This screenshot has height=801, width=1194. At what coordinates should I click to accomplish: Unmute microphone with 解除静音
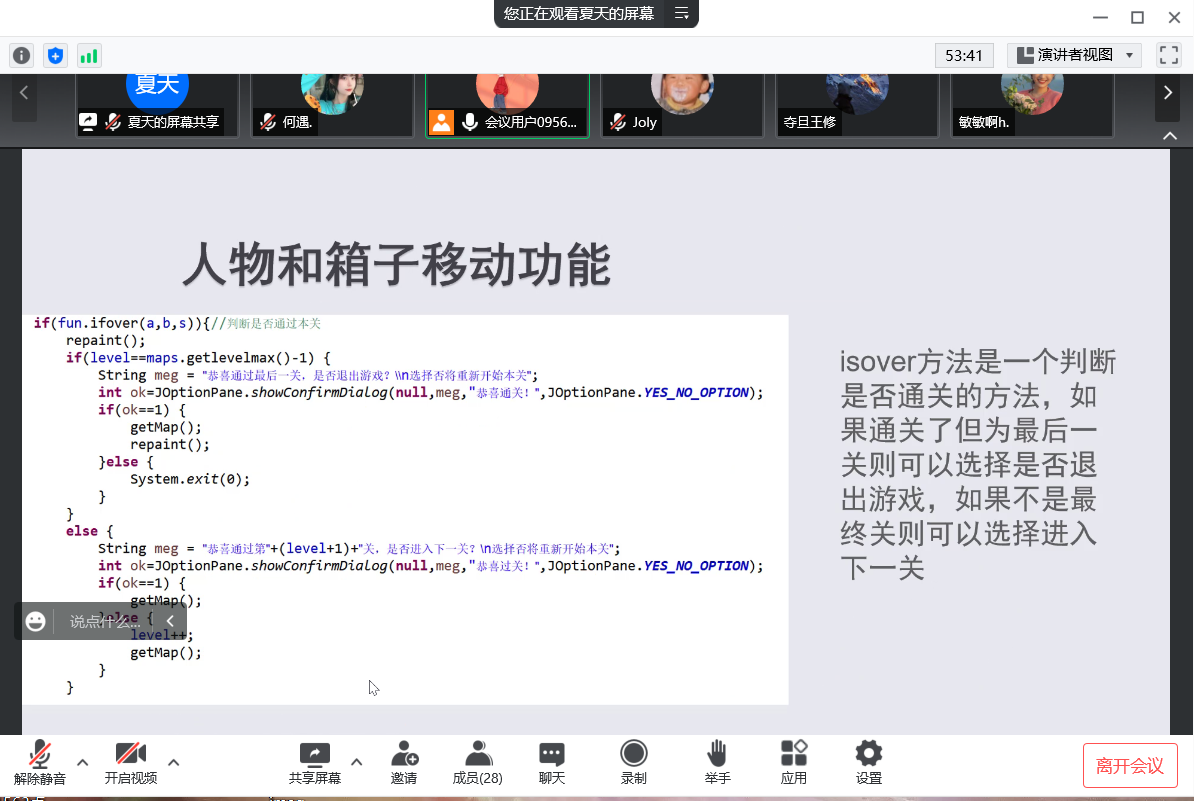pos(40,762)
